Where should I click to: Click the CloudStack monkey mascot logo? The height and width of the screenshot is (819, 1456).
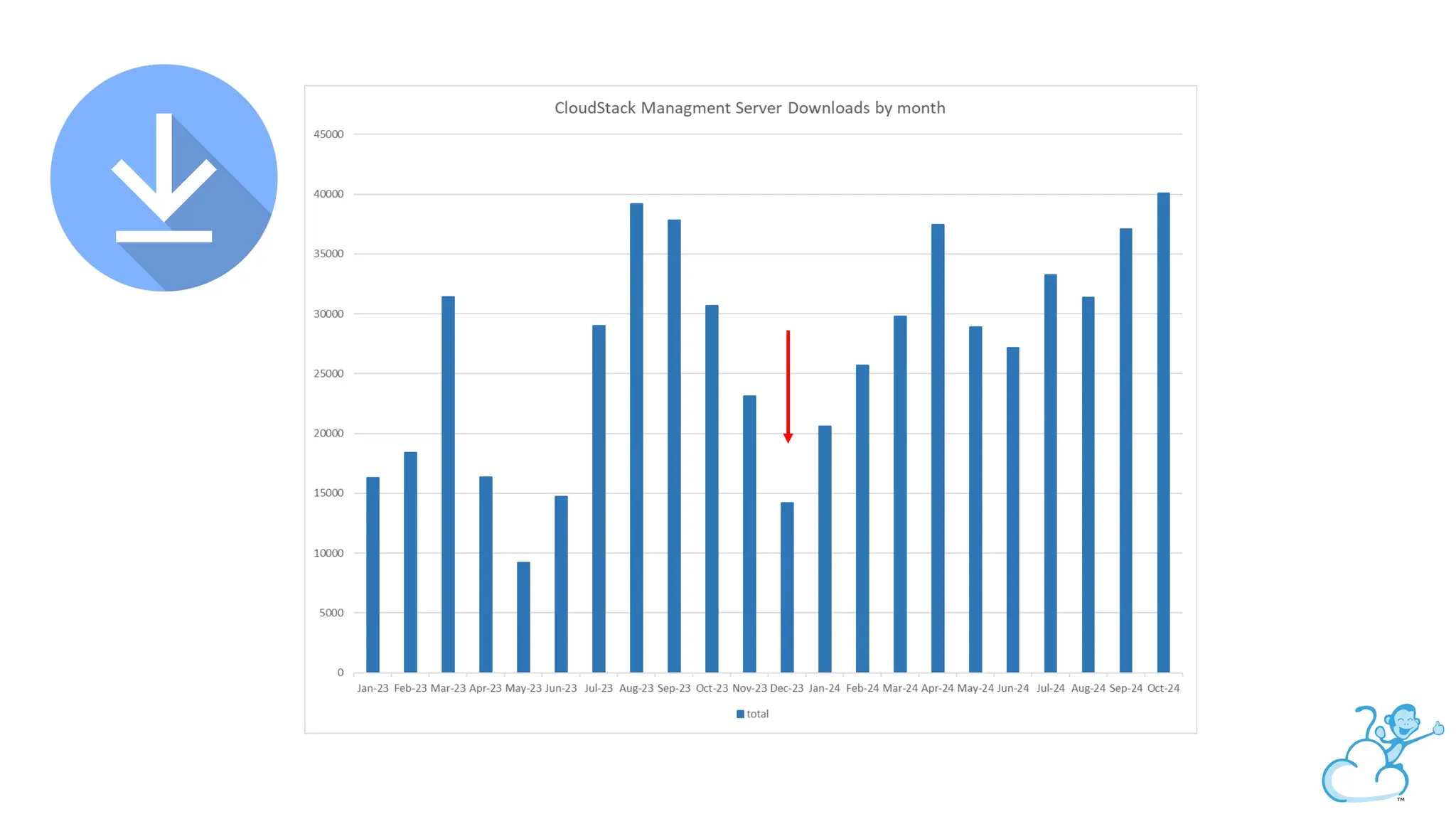(x=1381, y=754)
